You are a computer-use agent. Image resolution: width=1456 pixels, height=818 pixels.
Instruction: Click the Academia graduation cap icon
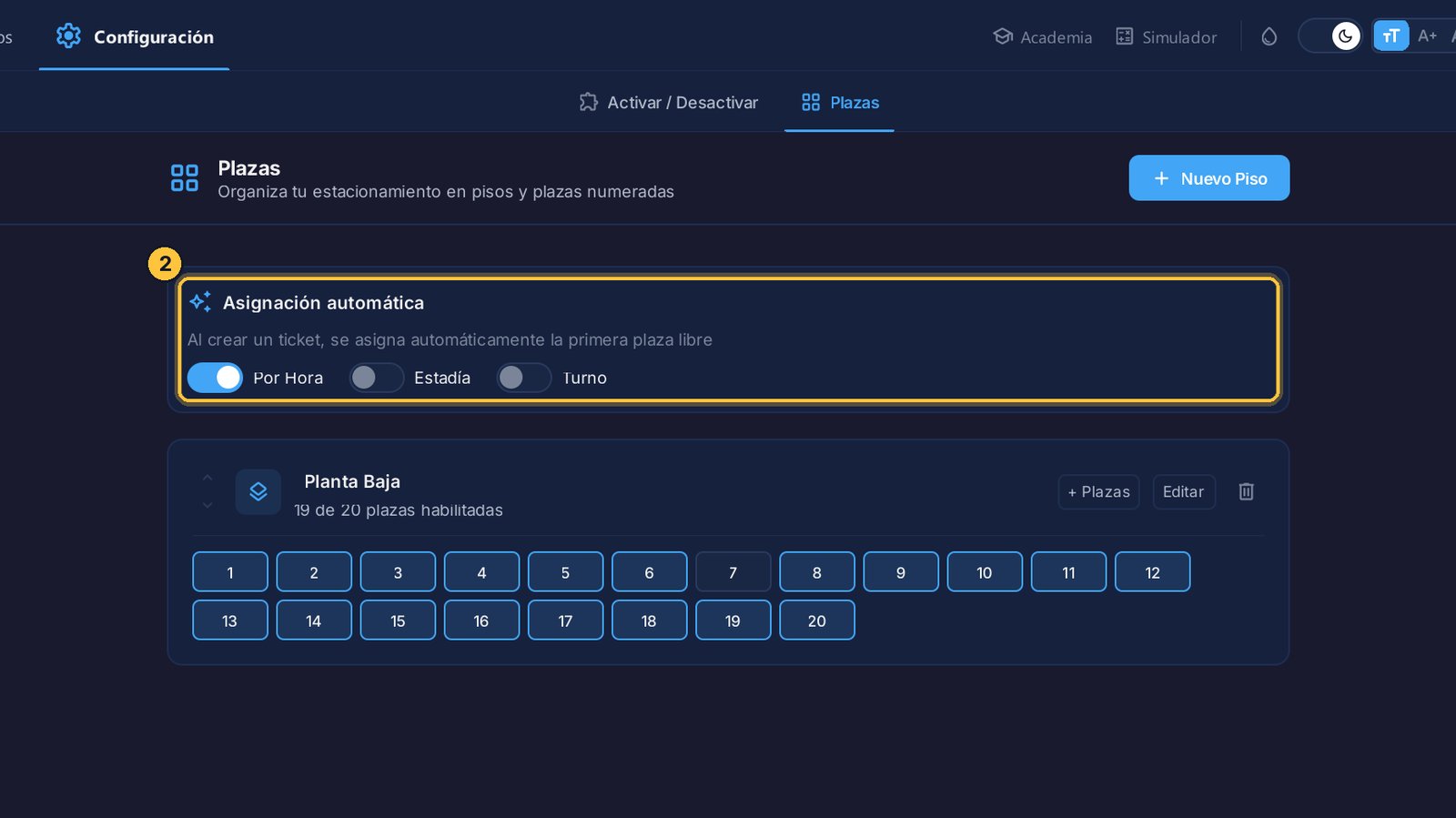1003,36
